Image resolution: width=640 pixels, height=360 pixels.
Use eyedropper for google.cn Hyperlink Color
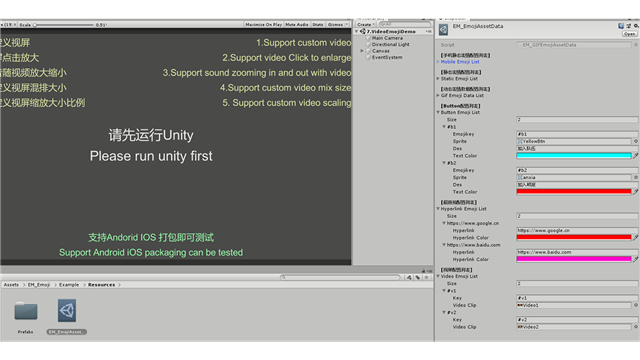coord(636,238)
